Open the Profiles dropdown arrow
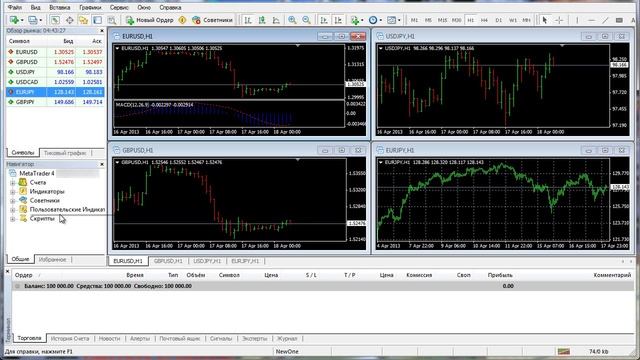 (40, 20)
